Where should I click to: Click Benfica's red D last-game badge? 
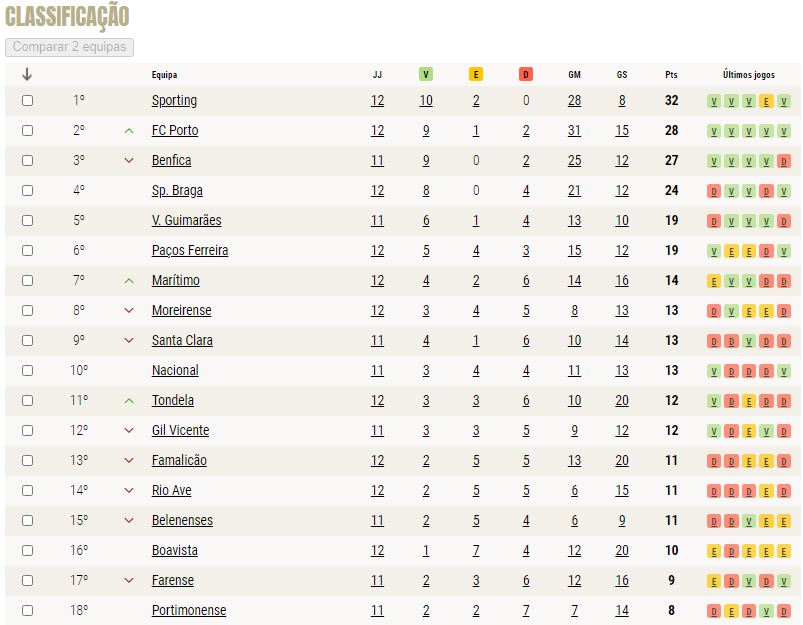point(784,161)
